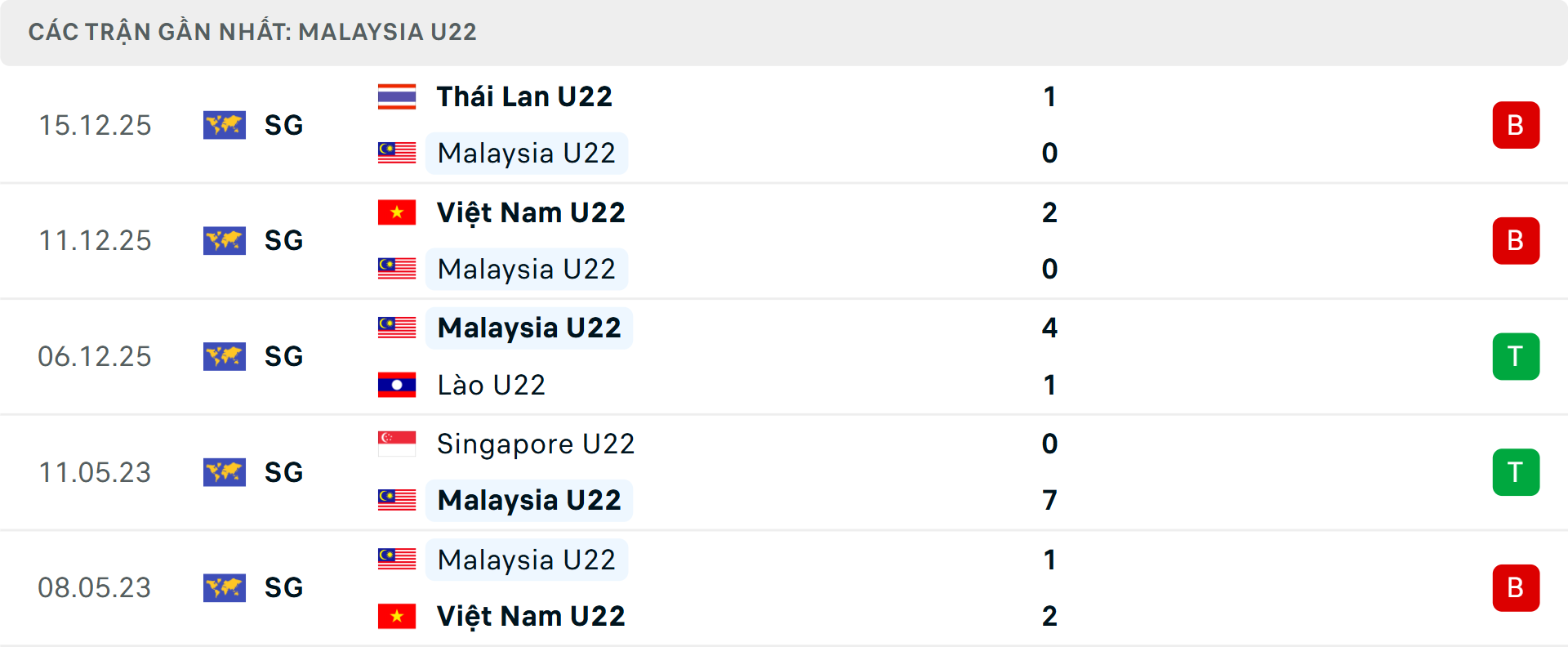
Task: Click the green T badge for the Laos match
Action: [1516, 356]
